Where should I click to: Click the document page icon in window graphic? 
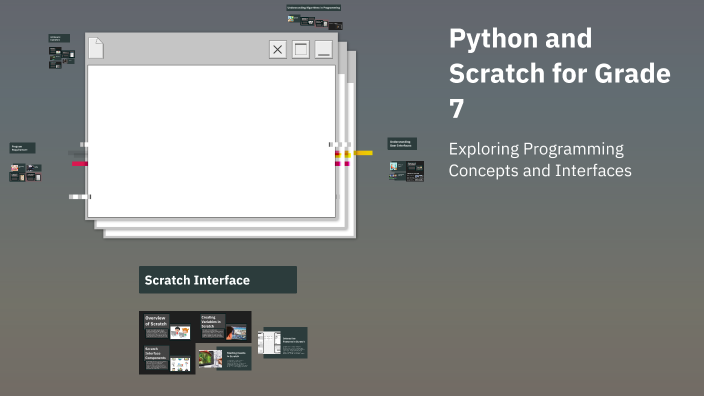(96, 48)
